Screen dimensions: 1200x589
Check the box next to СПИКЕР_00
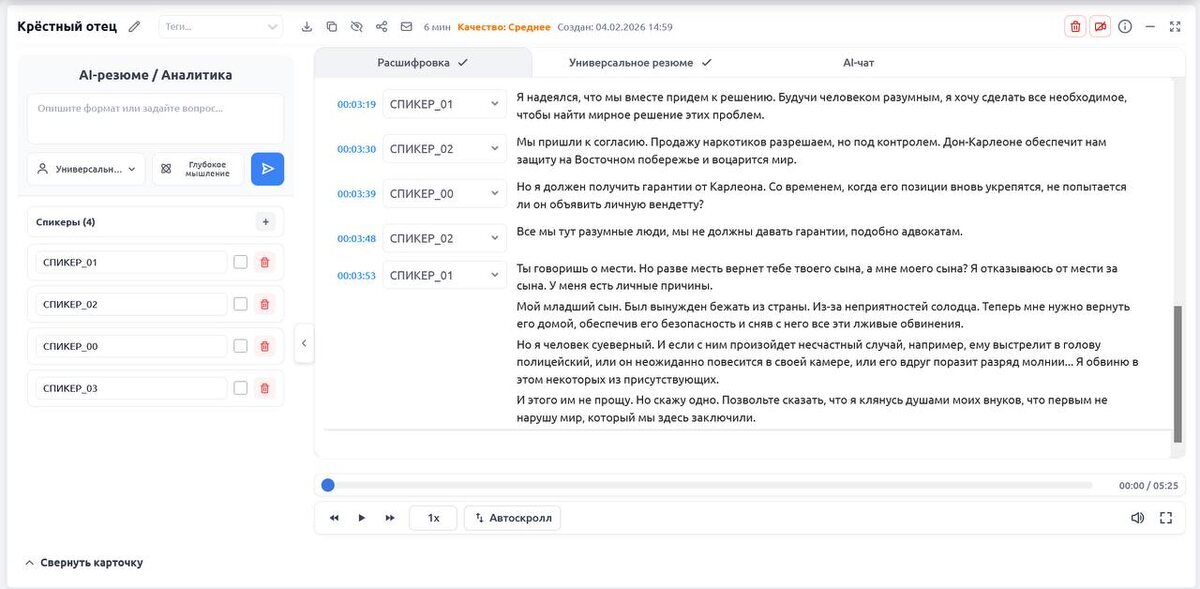point(240,346)
